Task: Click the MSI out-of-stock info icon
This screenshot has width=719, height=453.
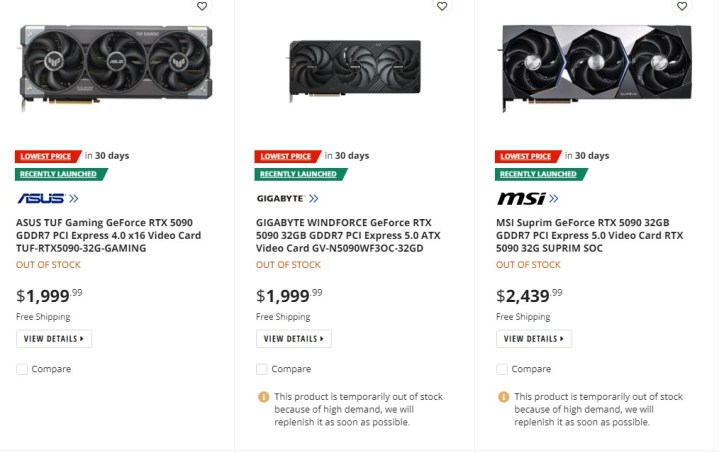Action: (x=504, y=397)
